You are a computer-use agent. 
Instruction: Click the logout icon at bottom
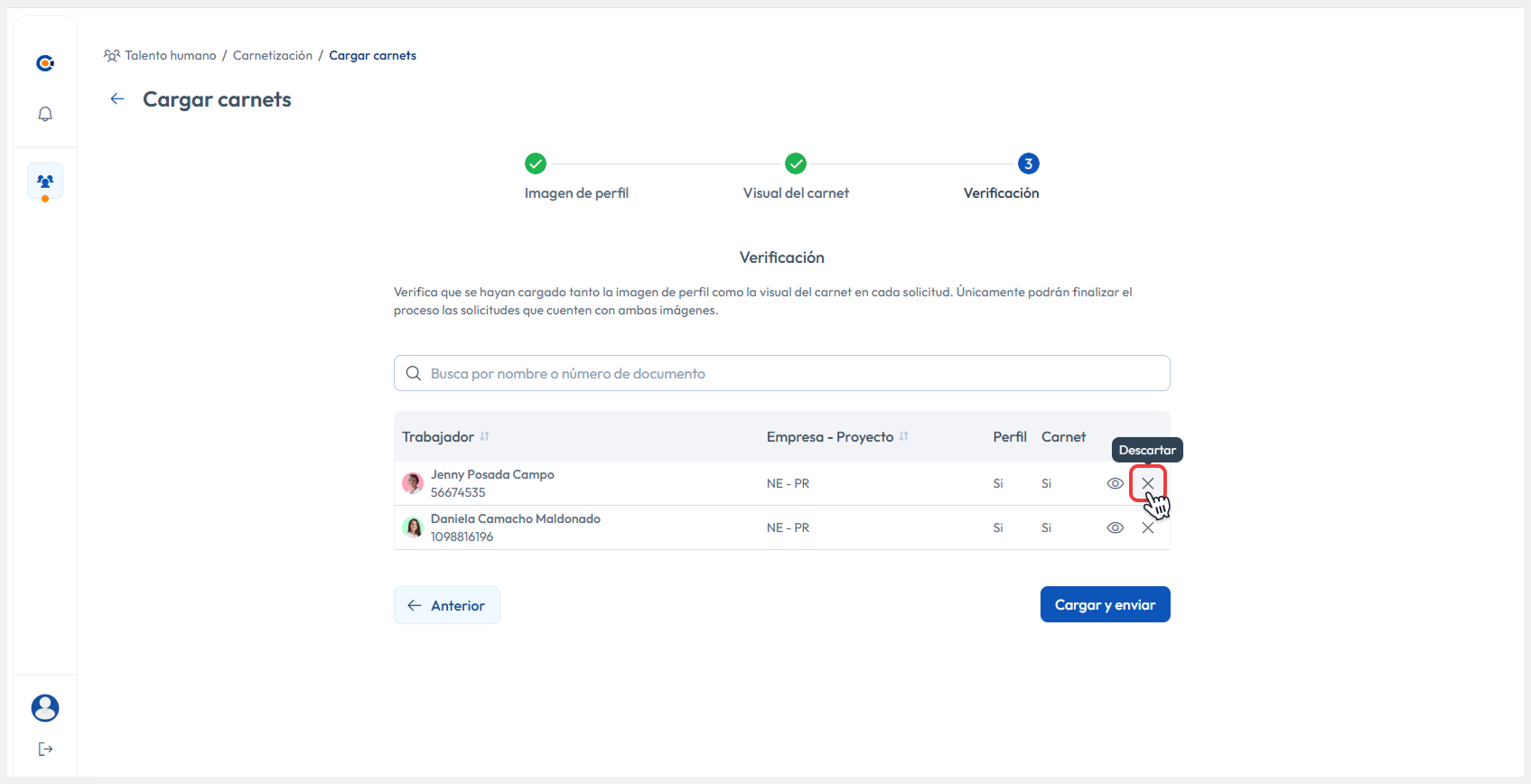tap(45, 749)
